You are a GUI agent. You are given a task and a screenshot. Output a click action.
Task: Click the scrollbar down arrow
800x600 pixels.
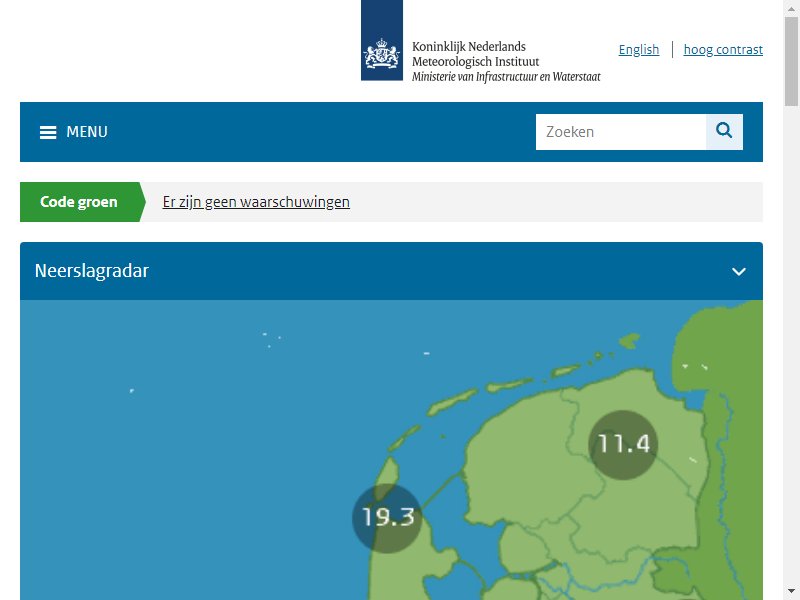792,592
